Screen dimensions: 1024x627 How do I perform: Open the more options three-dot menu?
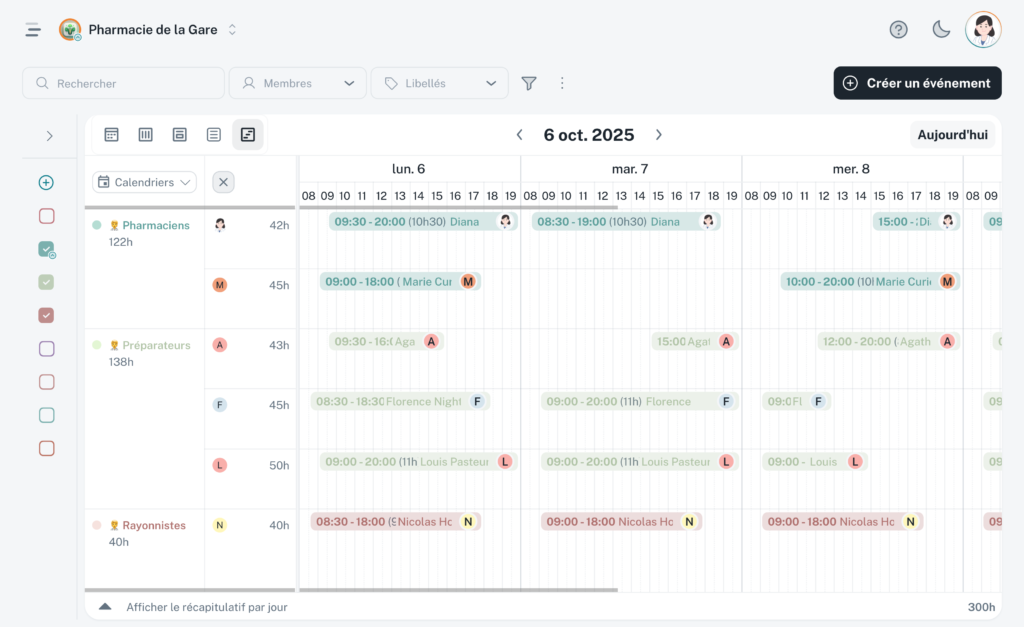tap(562, 83)
